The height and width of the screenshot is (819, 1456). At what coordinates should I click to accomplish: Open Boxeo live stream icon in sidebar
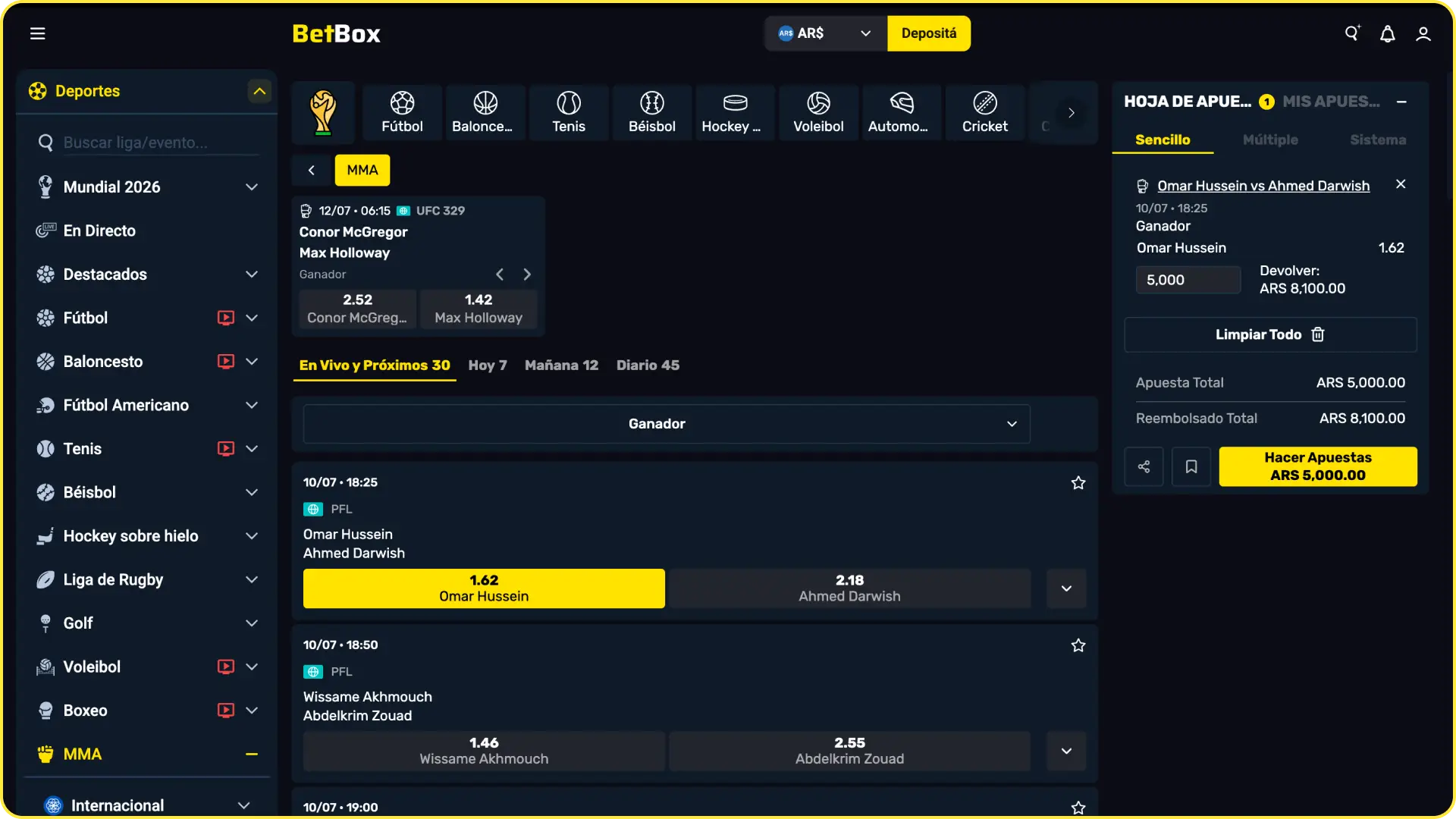(226, 711)
